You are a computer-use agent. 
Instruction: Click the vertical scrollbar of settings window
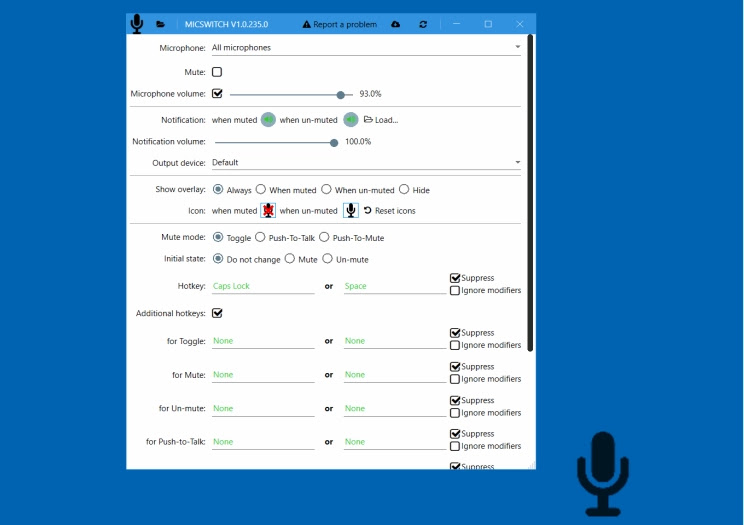pos(530,193)
